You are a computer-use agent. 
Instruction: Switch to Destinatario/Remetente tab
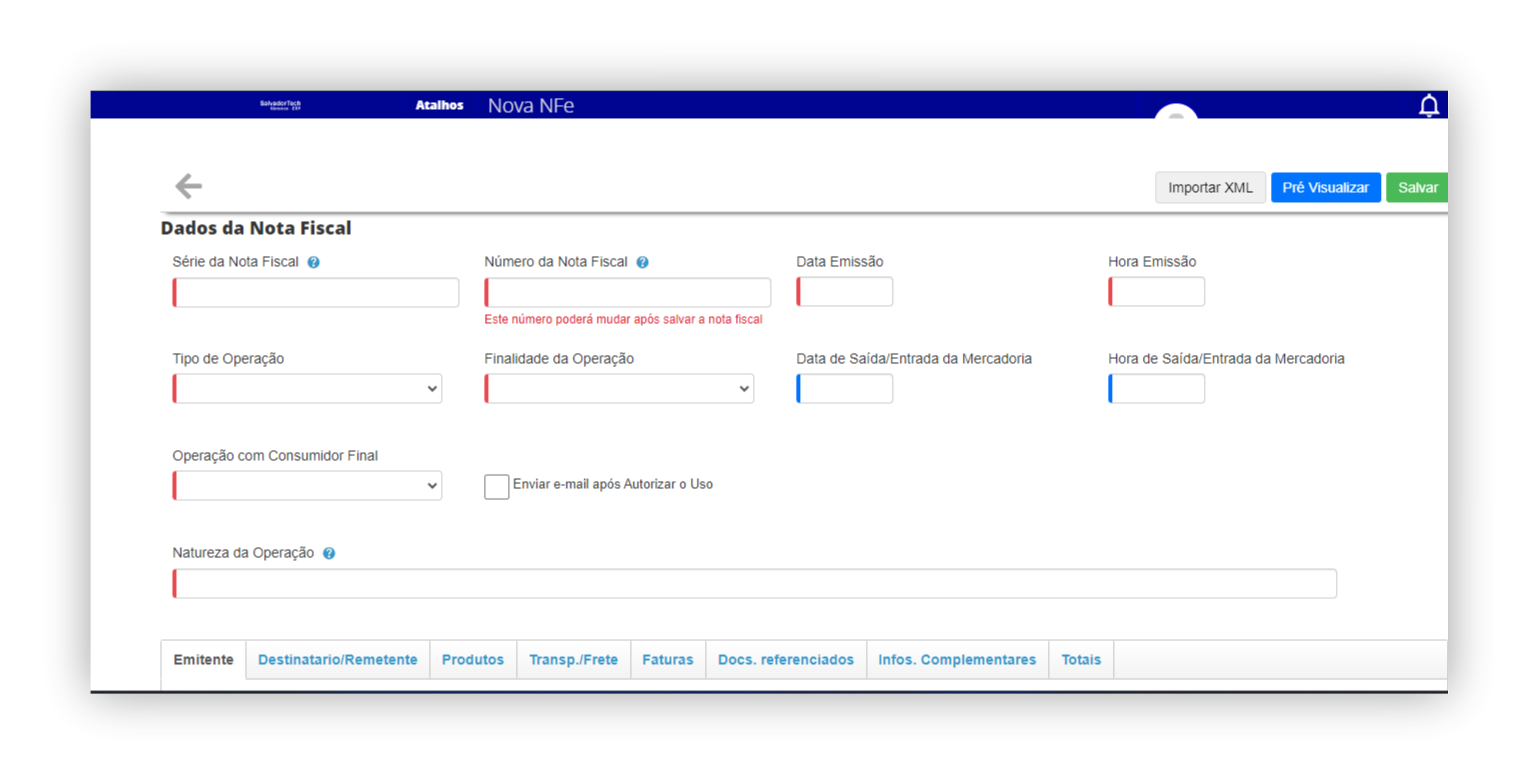tap(338, 660)
